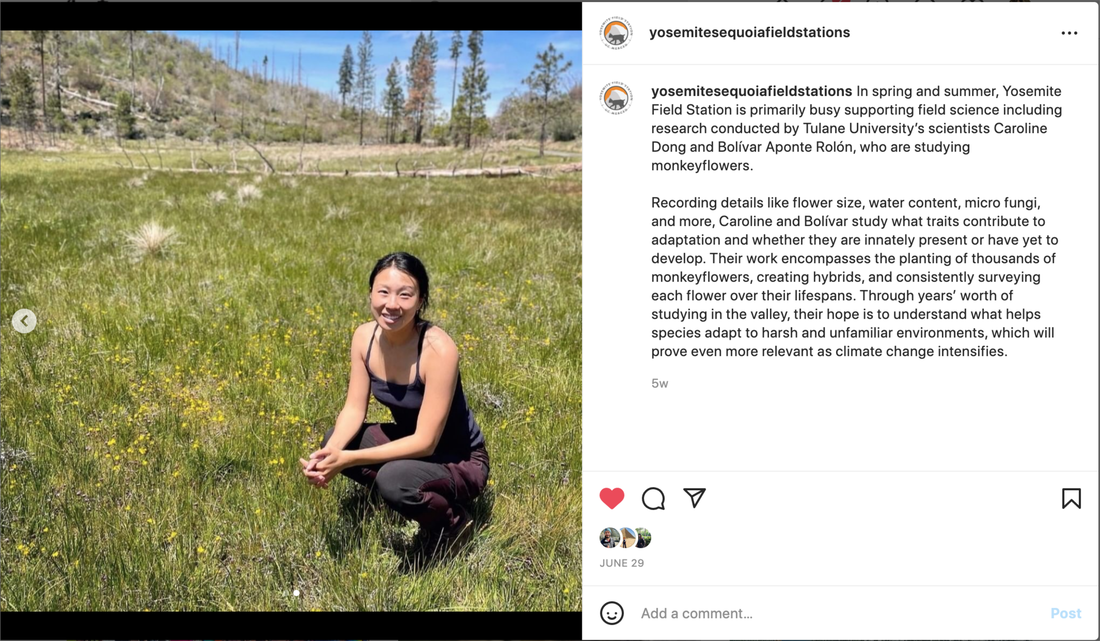
Task: Click the "5w" timestamp under the caption
Action: tap(660, 383)
